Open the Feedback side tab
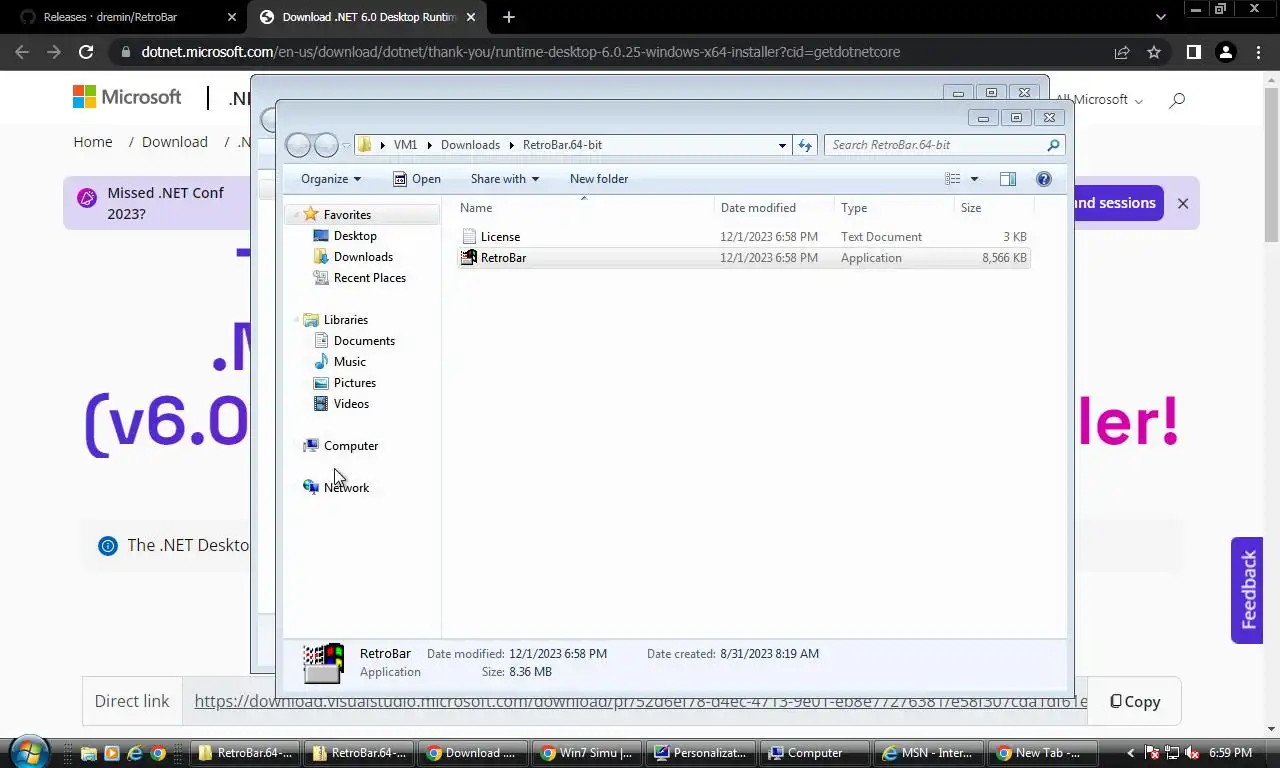 point(1247,590)
